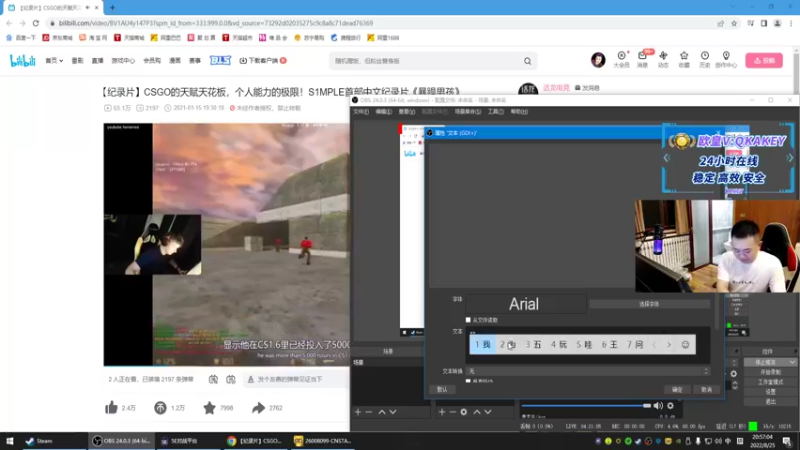Open 场景集合 menu in OBS

[468, 112]
